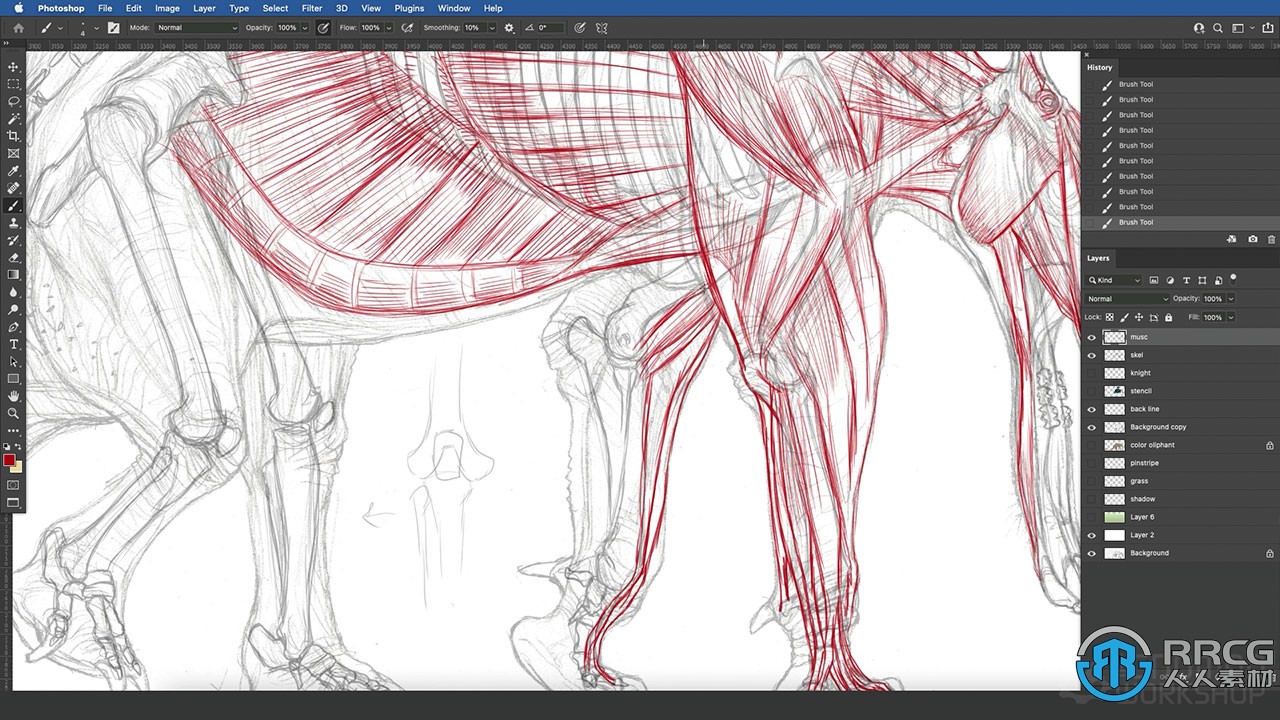Screen dimensions: 1280x720
Task: Toggle pressure for size
Action: click(x=580, y=28)
